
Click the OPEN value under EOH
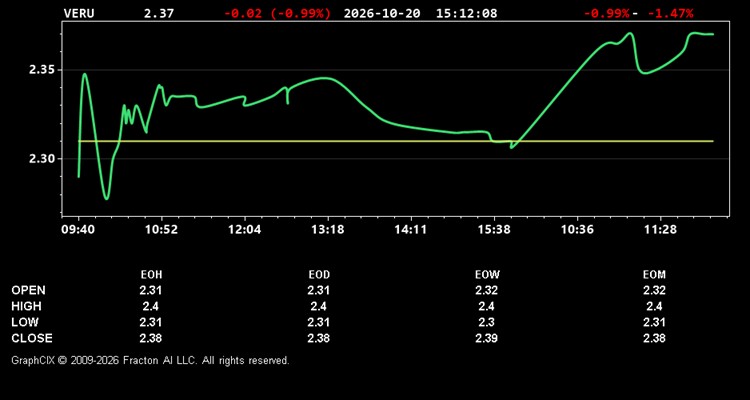tap(151, 290)
